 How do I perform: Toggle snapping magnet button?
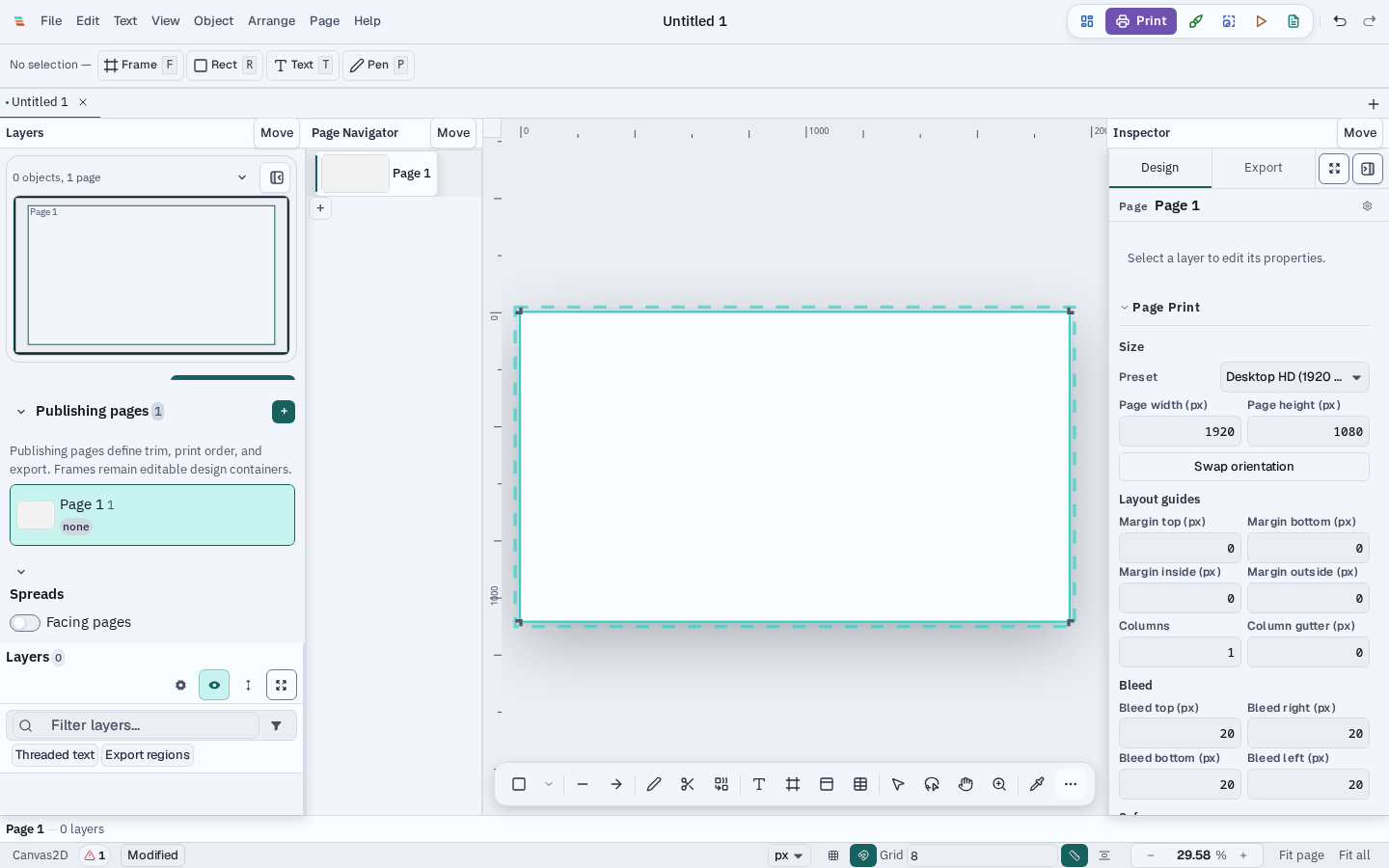point(863,855)
